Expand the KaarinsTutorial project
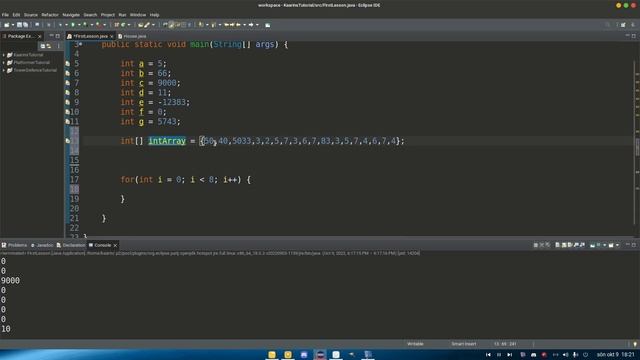The width and height of the screenshot is (640, 360). [x=4, y=55]
